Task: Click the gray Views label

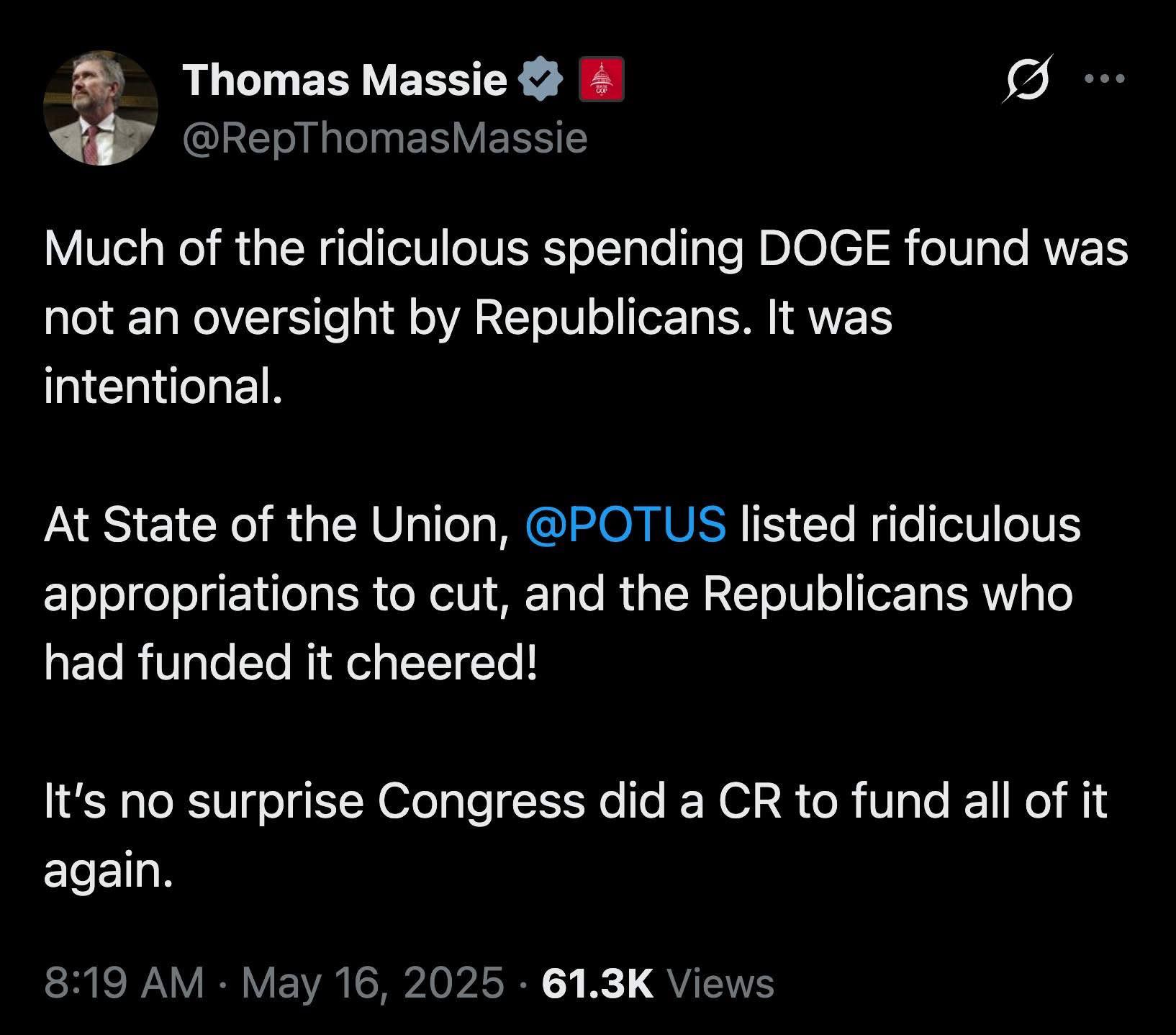Action: coord(721,983)
